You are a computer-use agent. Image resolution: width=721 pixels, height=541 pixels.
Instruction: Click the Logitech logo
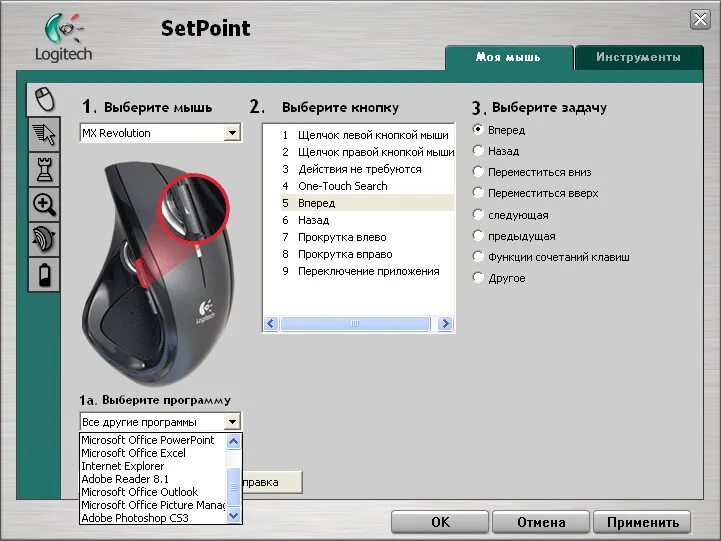(x=63, y=38)
